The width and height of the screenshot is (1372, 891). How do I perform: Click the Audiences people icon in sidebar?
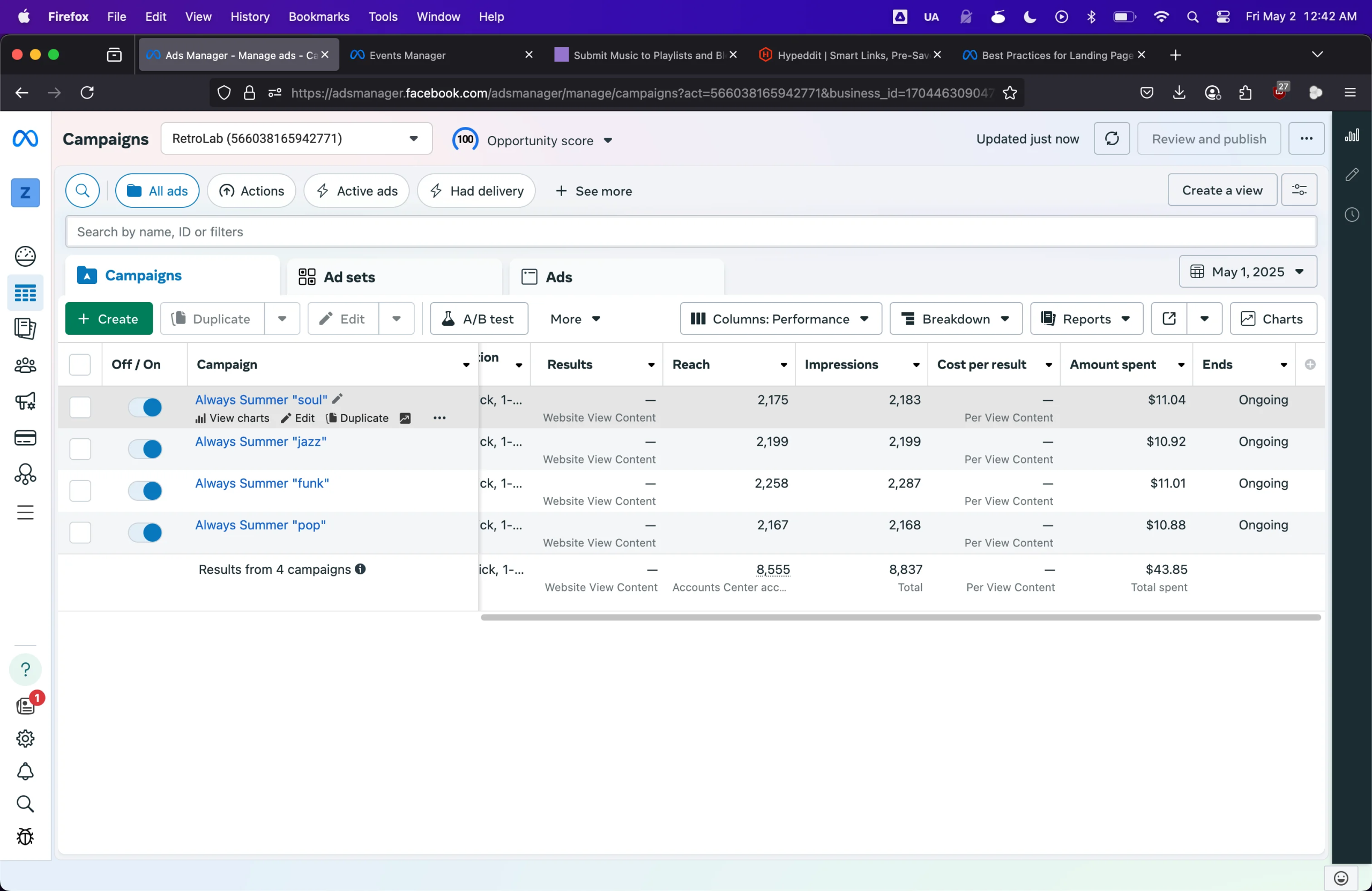pos(25,365)
